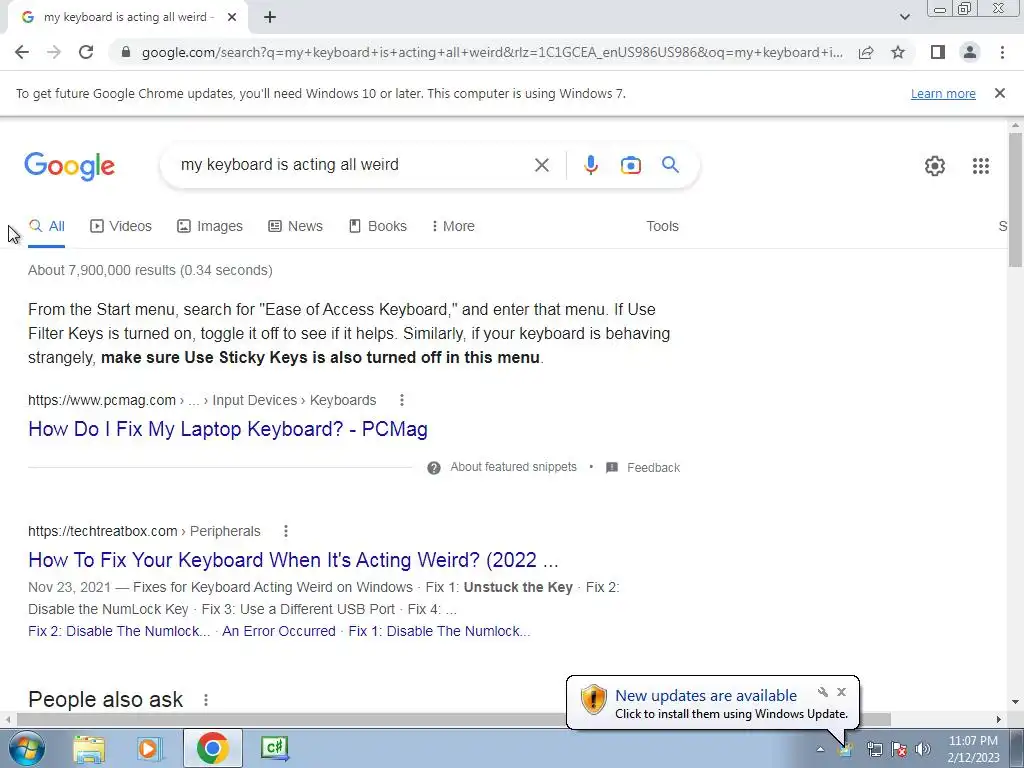
Task: Search by image with the camera icon
Action: coord(630,165)
